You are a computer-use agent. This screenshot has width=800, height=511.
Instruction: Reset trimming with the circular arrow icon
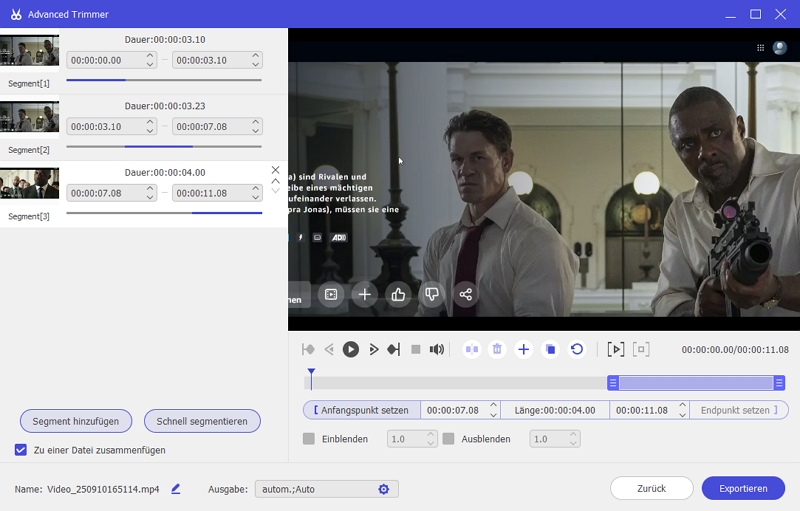pos(577,349)
